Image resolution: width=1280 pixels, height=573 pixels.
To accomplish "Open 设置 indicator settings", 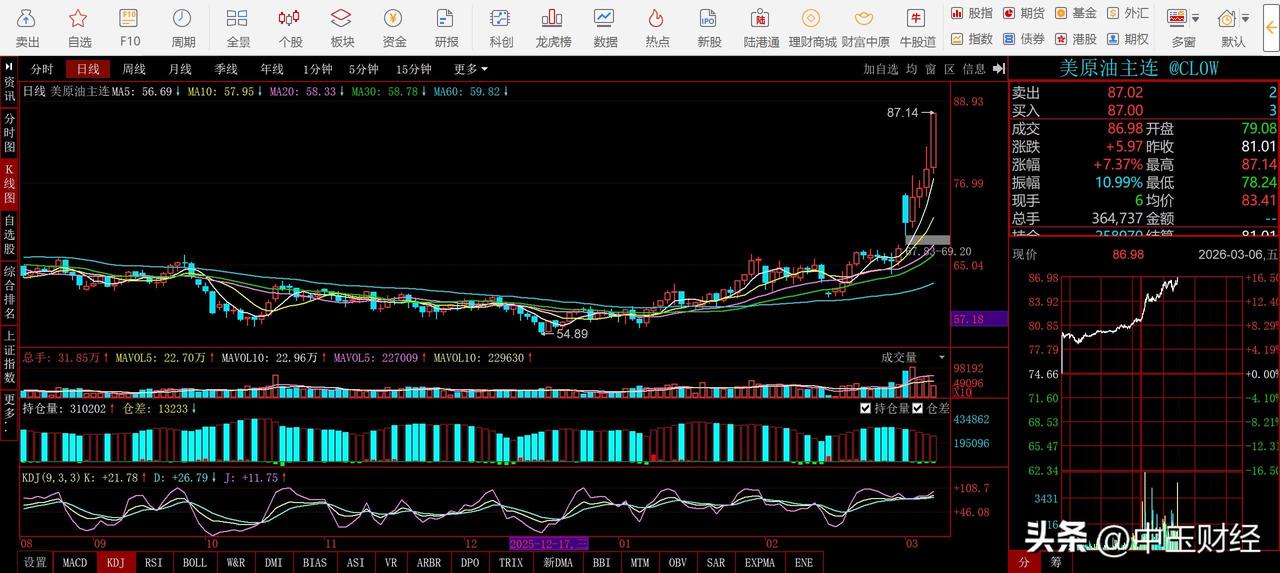I will [35, 563].
